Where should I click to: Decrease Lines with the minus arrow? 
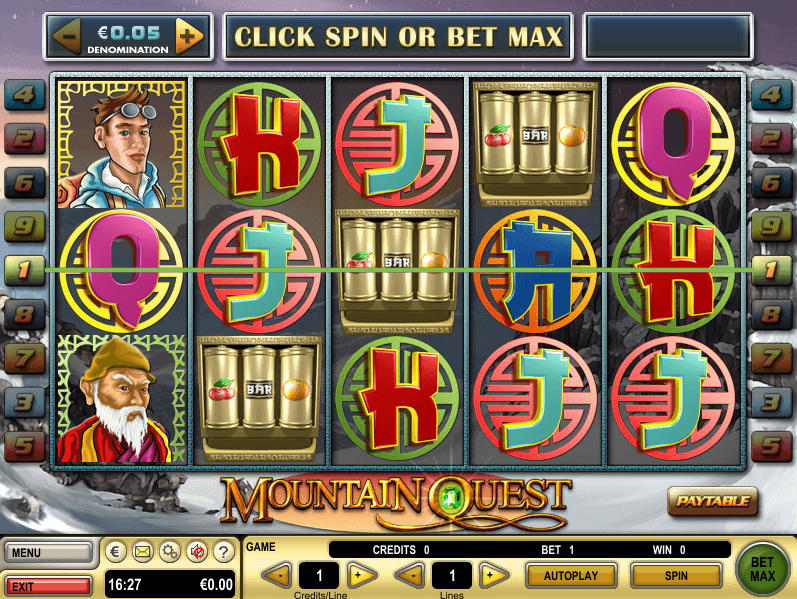coord(410,576)
